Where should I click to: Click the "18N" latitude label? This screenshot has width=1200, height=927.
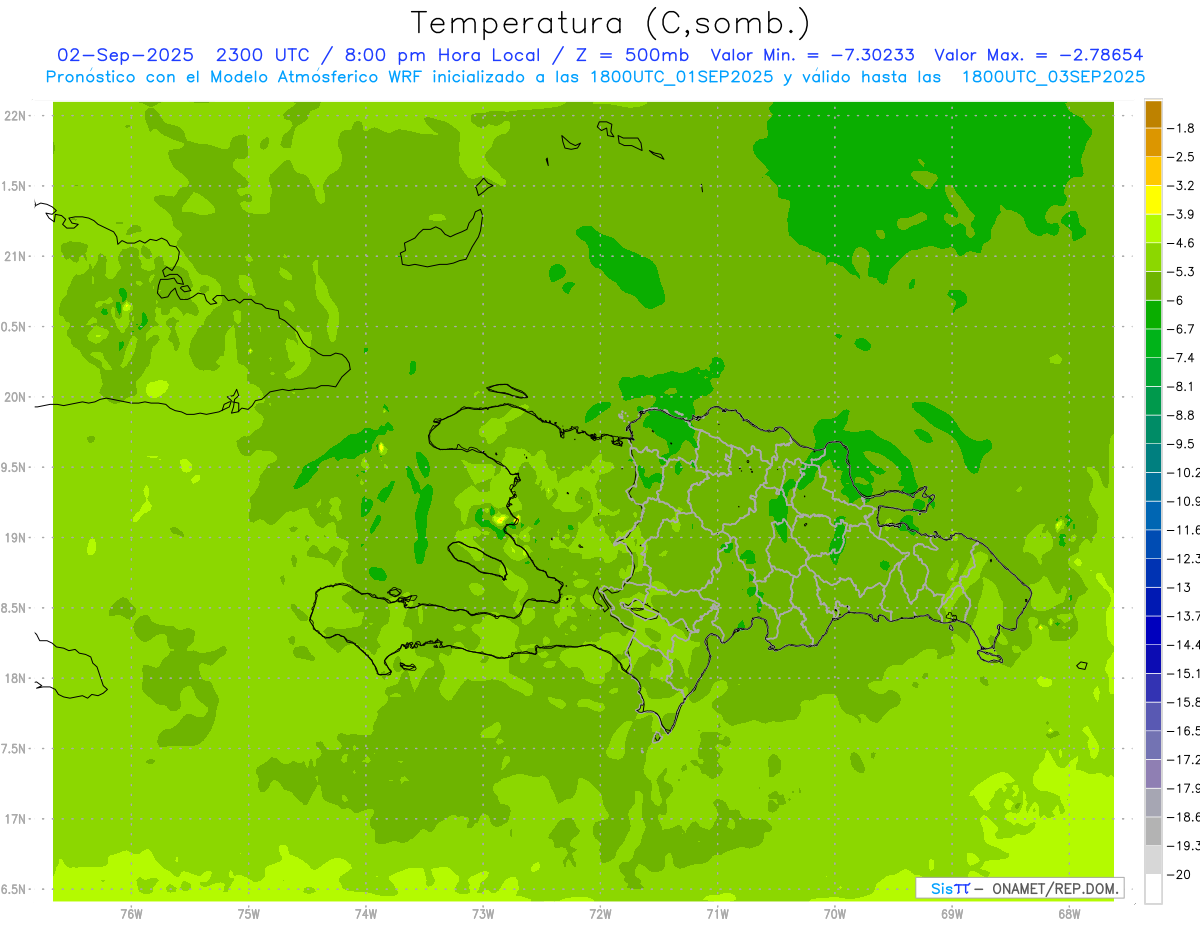click(16, 678)
